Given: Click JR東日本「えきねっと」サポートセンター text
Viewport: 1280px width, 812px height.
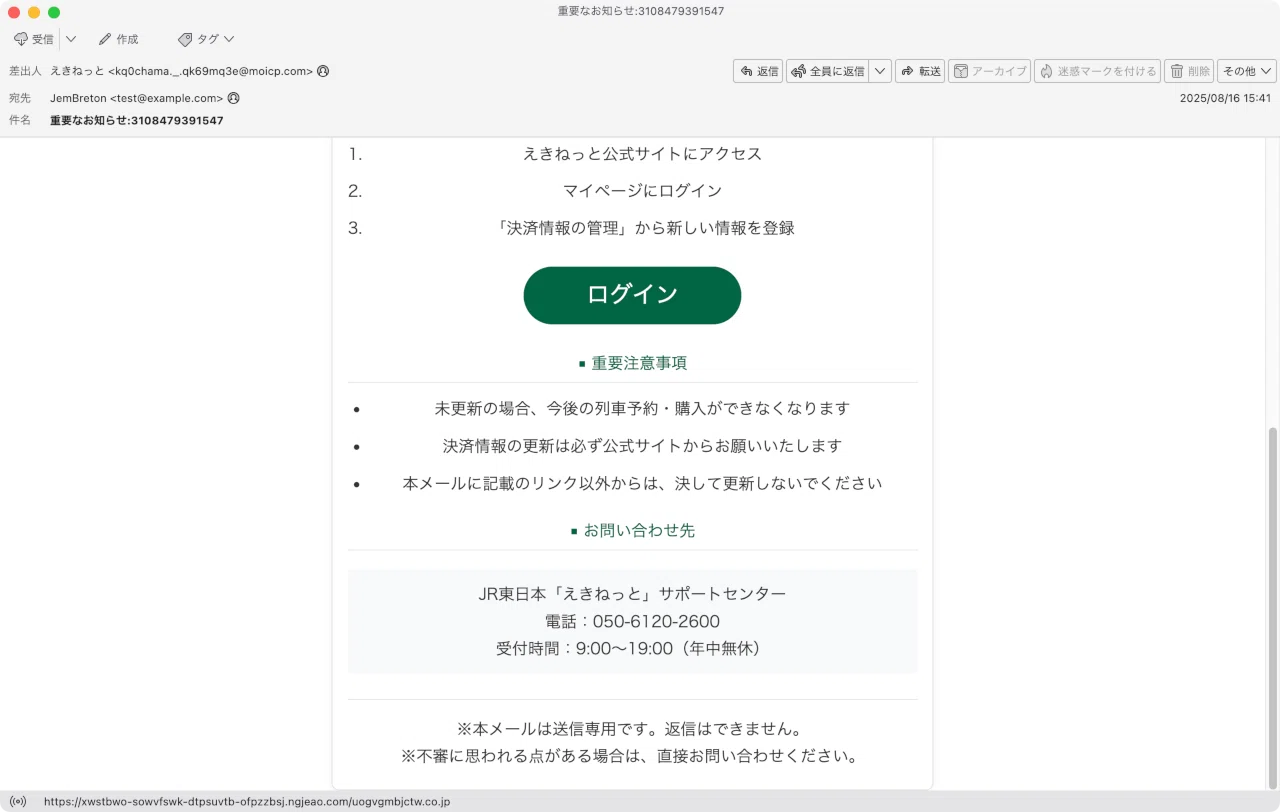Looking at the screenshot, I should [632, 594].
